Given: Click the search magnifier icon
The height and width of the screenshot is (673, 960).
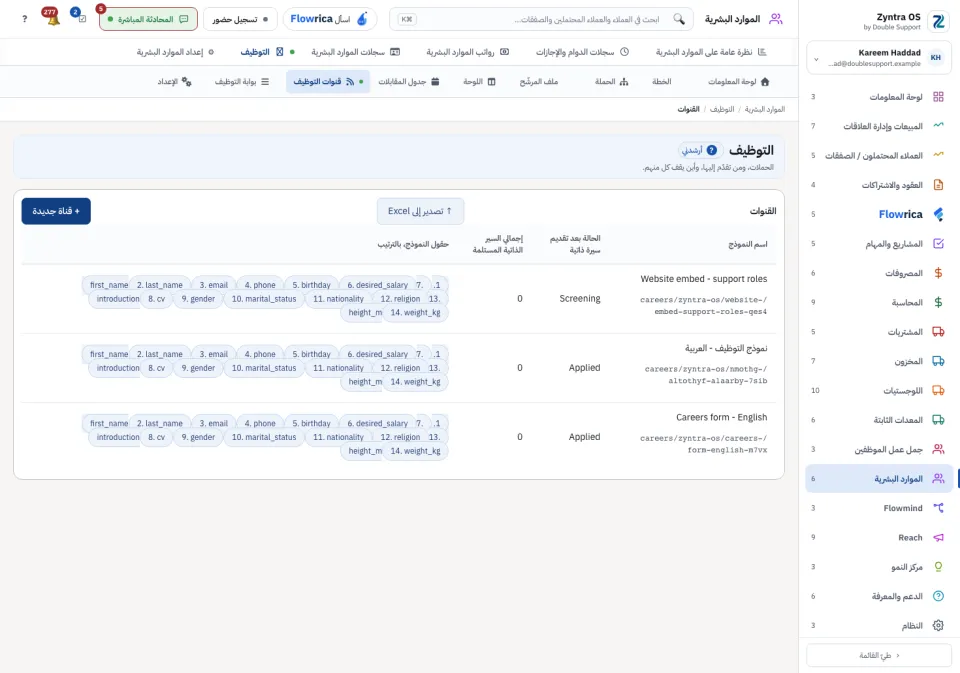Looking at the screenshot, I should [x=679, y=19].
